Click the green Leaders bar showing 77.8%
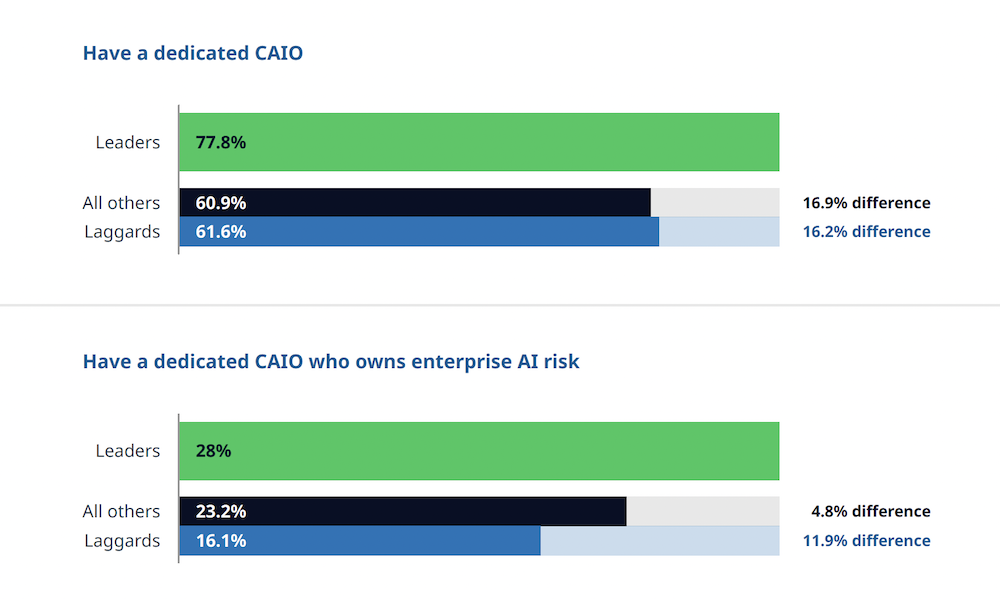Screen dimensions: 1000x599 pyautogui.click(x=479, y=142)
